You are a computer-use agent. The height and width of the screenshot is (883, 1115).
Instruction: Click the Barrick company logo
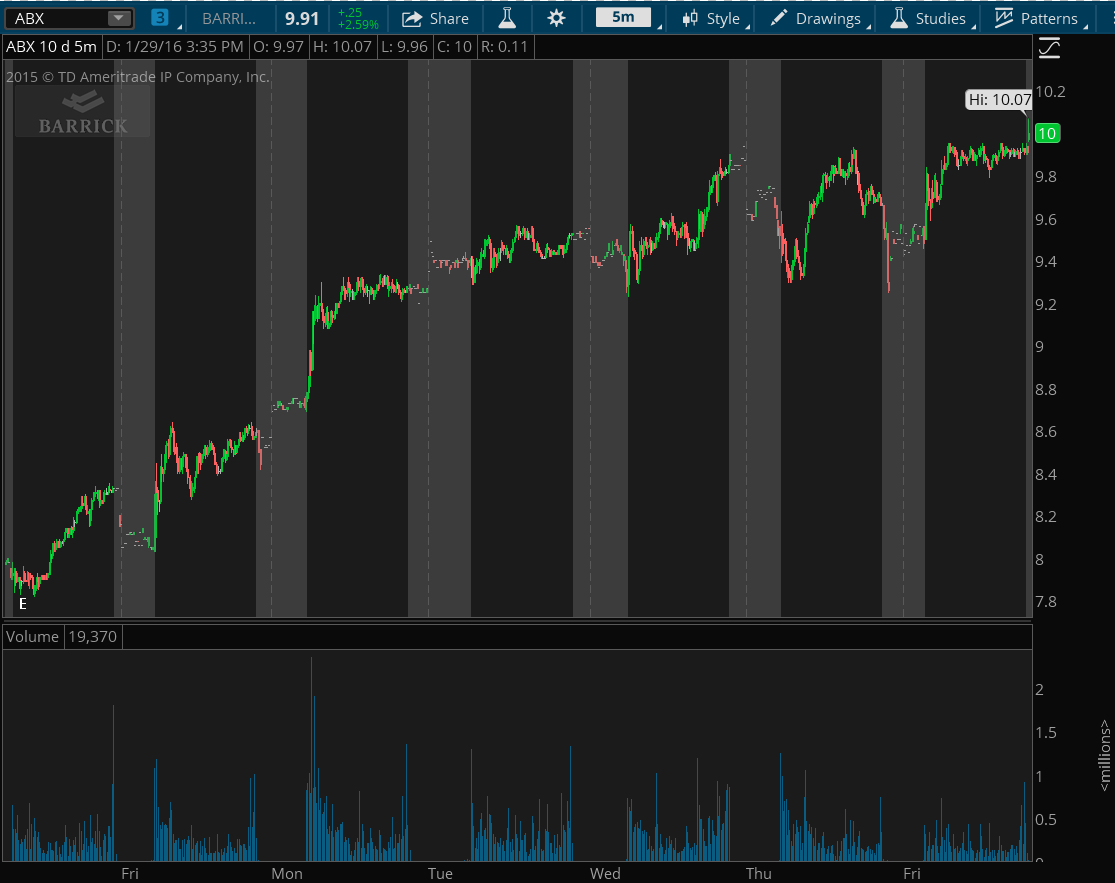[83, 112]
